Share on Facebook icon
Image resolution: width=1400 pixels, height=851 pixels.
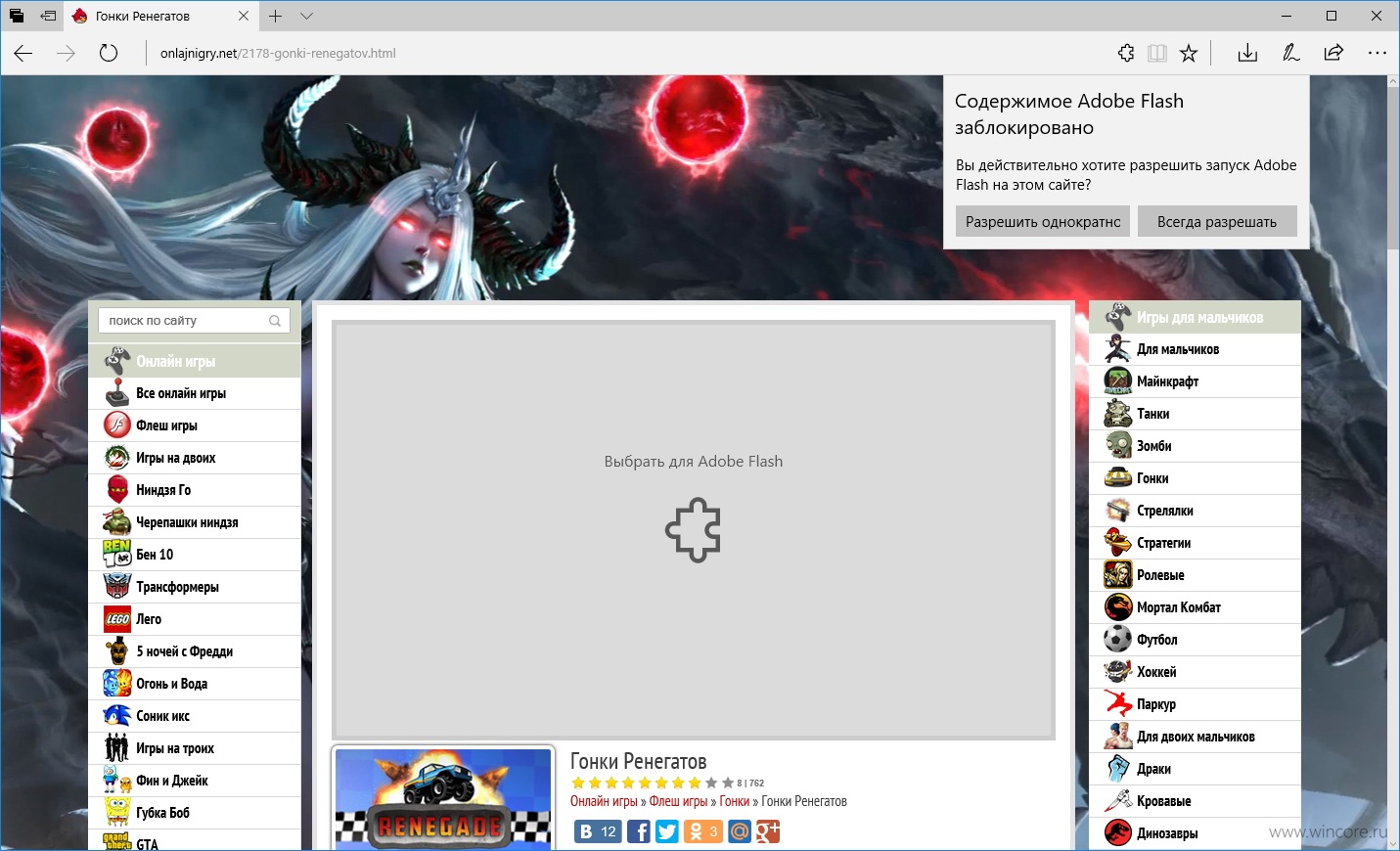pos(638,831)
